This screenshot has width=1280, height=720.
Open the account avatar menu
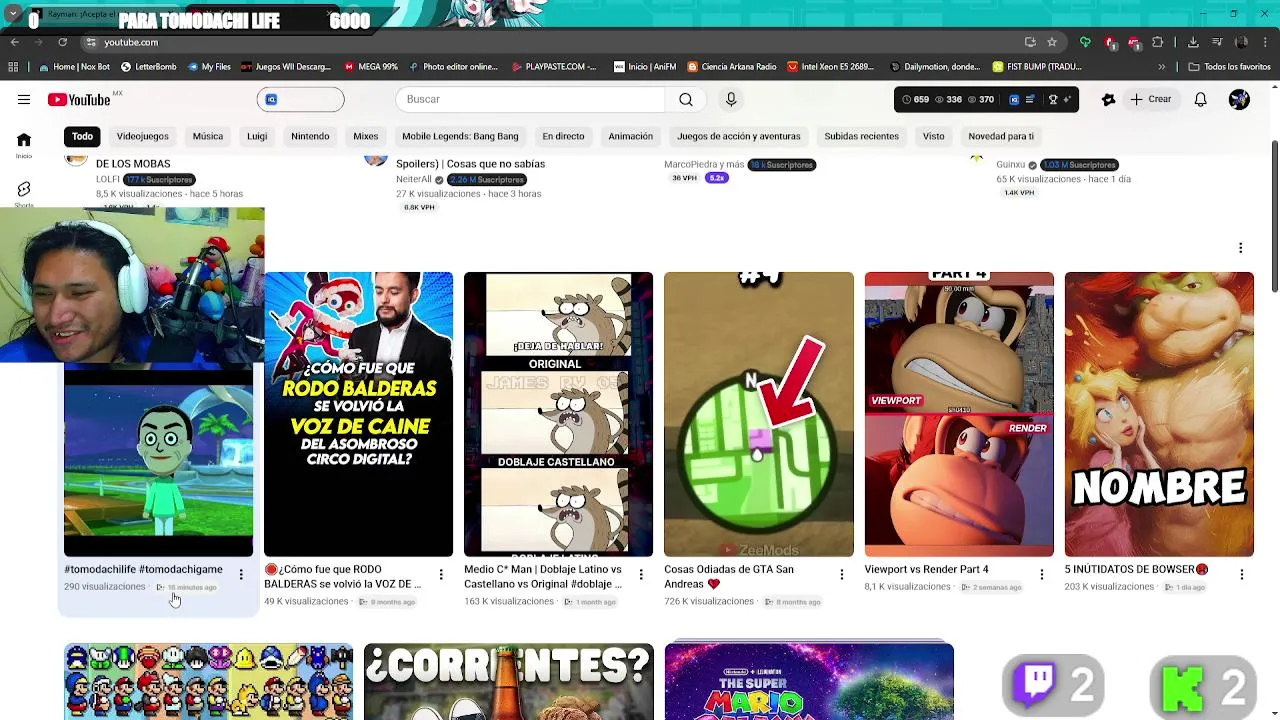click(1239, 99)
